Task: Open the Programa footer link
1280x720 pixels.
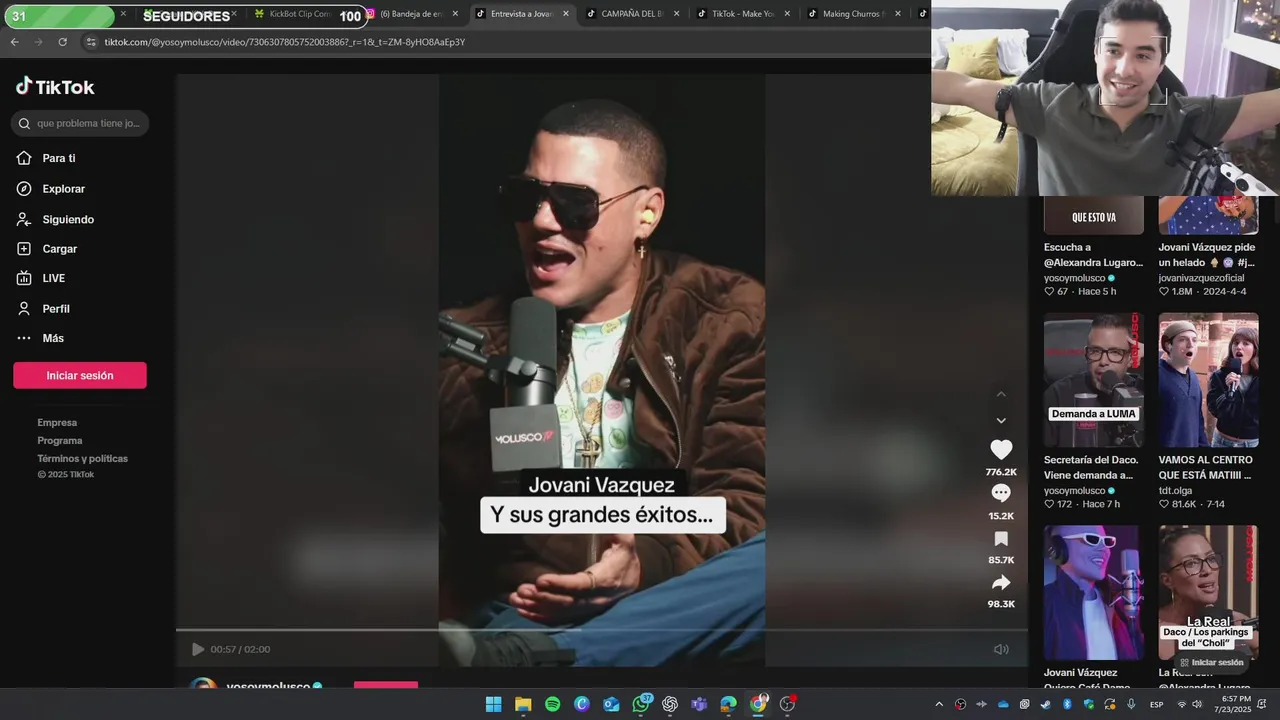Action: tap(60, 441)
